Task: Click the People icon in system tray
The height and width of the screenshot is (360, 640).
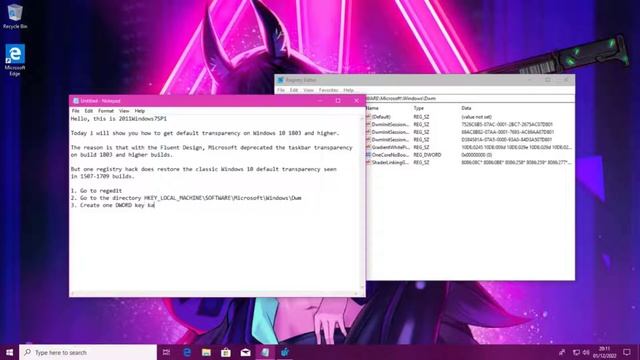Action: coord(562,352)
